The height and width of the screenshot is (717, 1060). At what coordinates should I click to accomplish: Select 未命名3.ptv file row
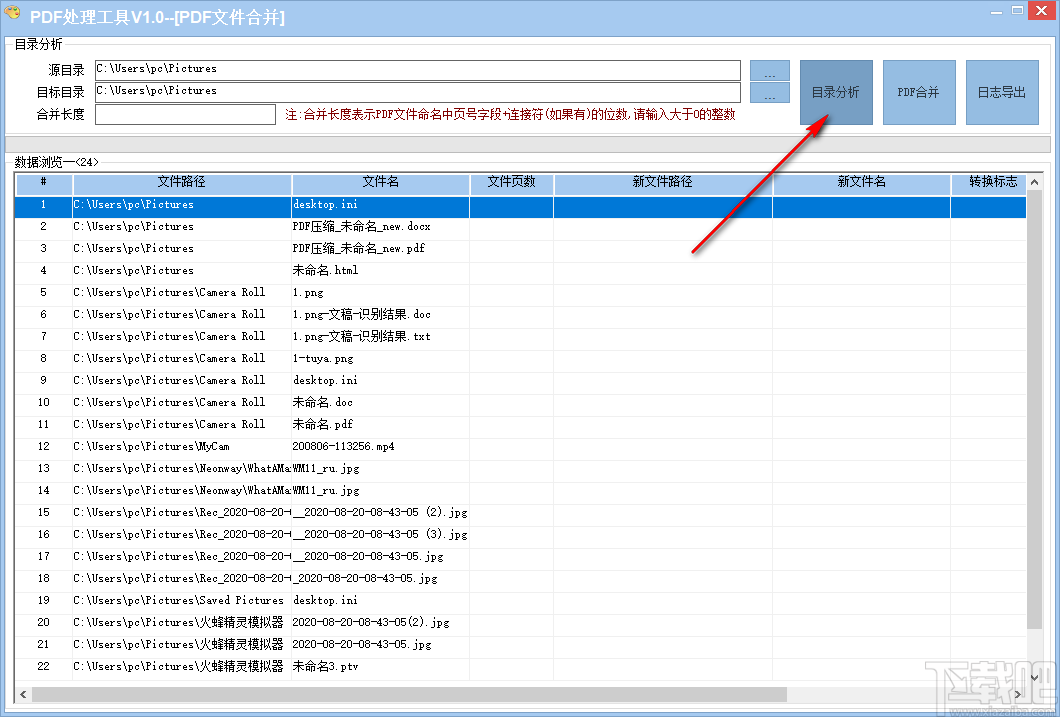tap(521, 667)
